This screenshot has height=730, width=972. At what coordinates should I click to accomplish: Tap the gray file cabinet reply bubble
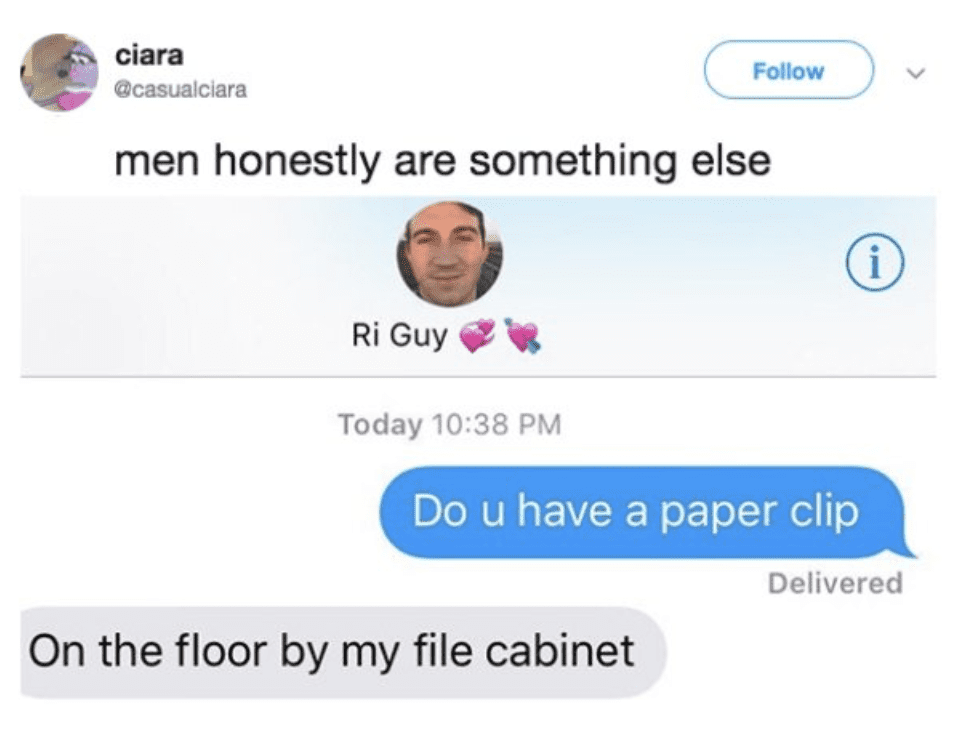tap(343, 653)
